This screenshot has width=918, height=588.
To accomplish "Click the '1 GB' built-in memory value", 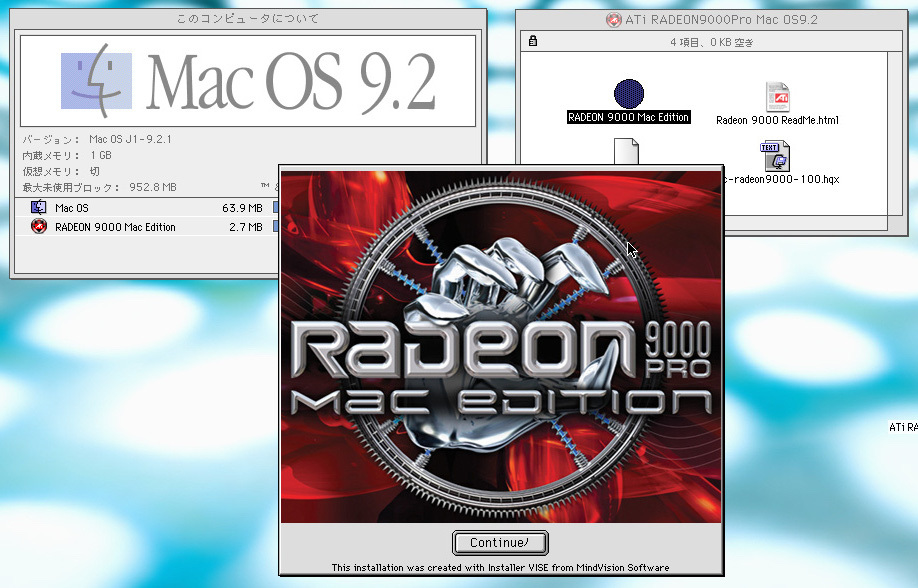I will pos(101,155).
